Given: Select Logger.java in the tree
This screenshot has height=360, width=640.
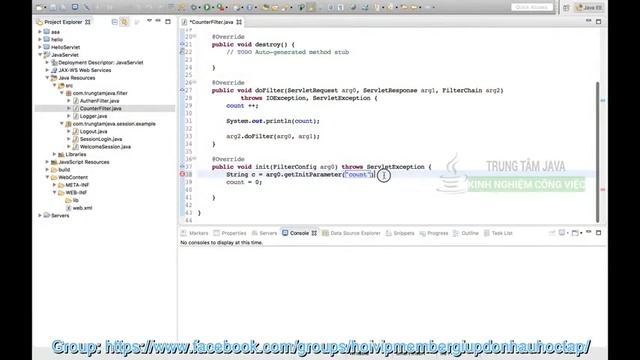Looking at the screenshot, I should click(93, 116).
